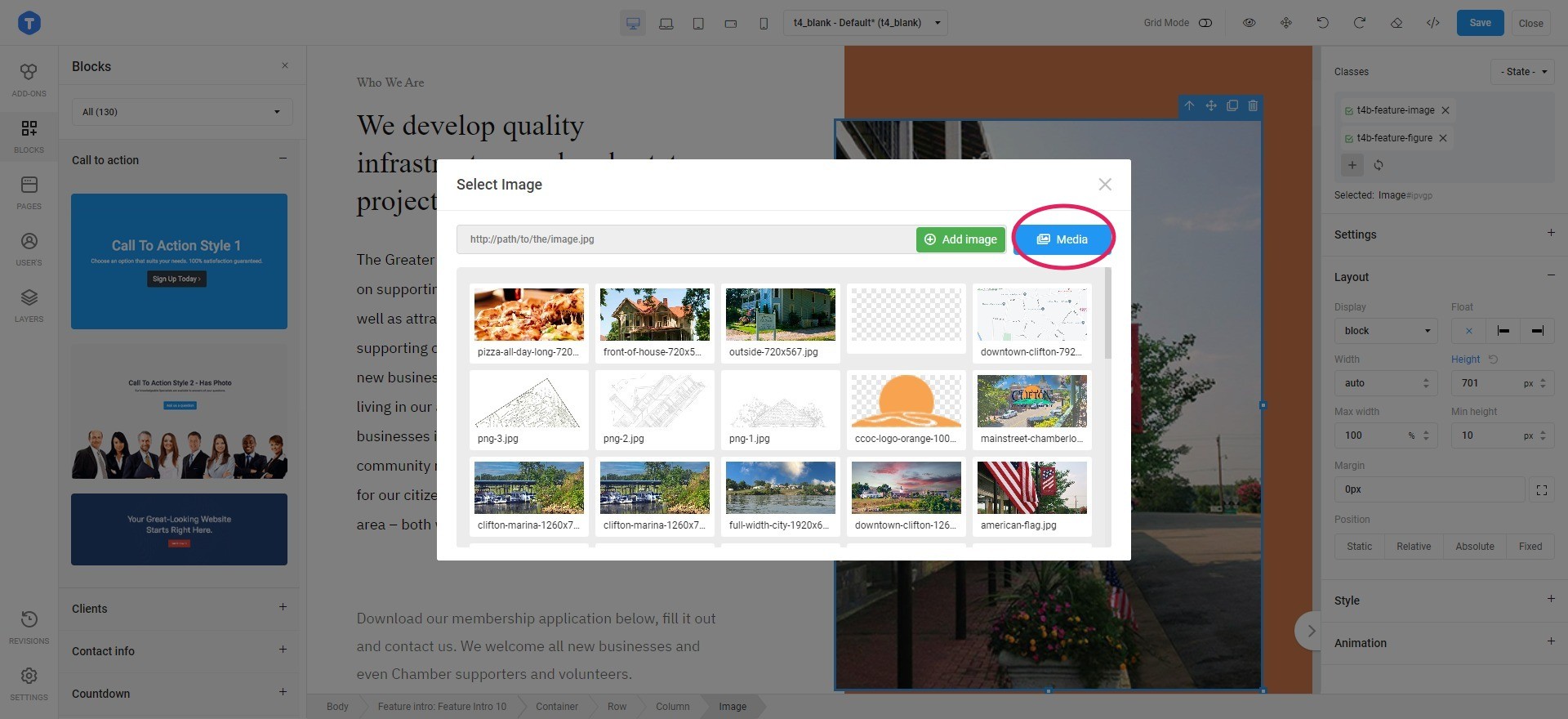This screenshot has width=1568, height=719.
Task: Click the fullscreen move icon in toolbar
Action: (x=1286, y=23)
